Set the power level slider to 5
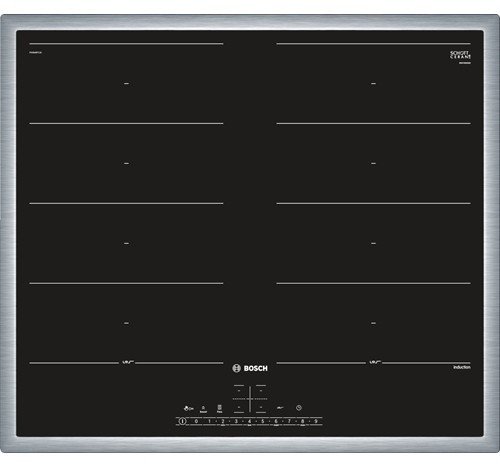500x464 pixels. click(262, 421)
